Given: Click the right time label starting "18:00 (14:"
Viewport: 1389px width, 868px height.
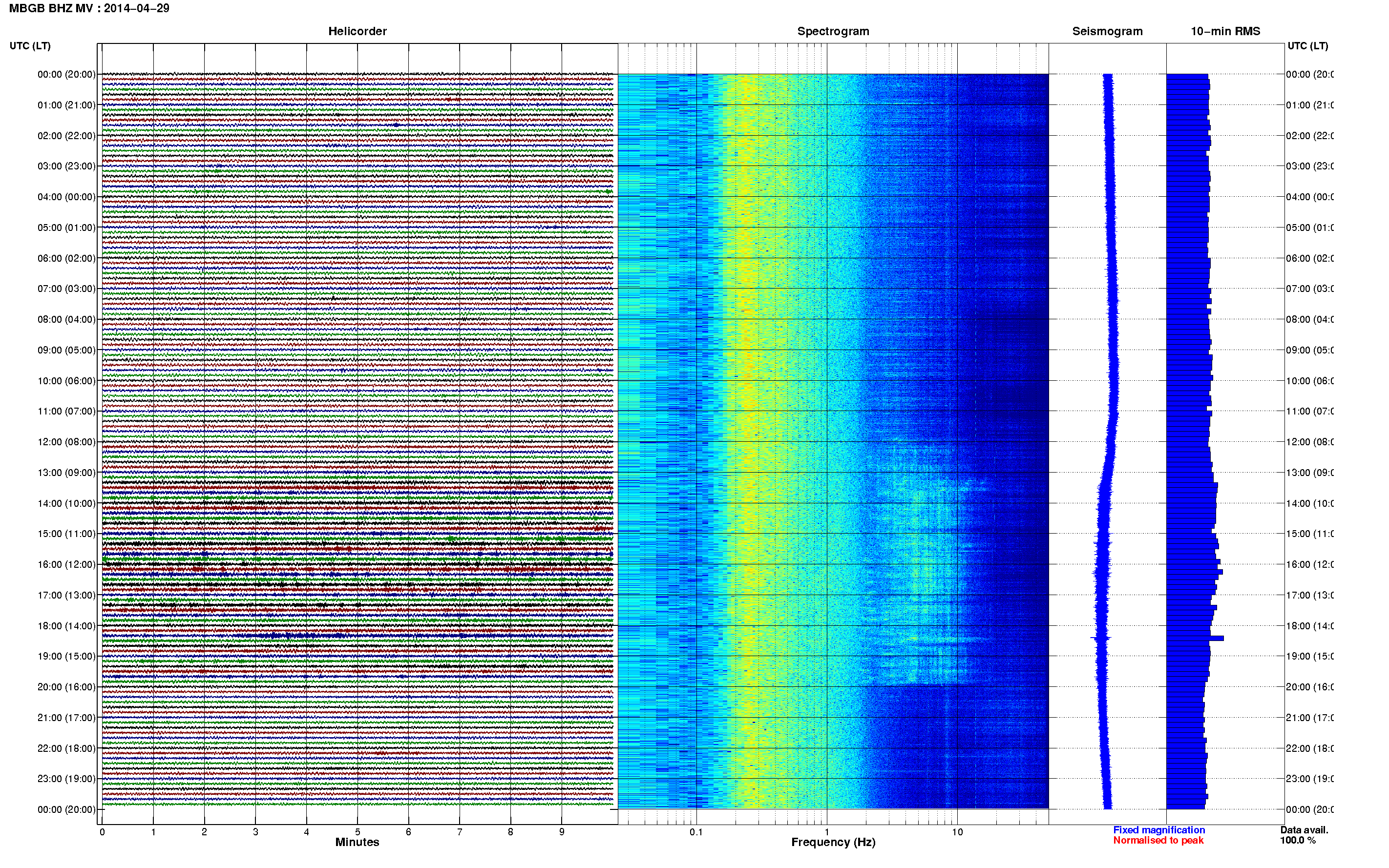Looking at the screenshot, I should pyautogui.click(x=1310, y=626).
